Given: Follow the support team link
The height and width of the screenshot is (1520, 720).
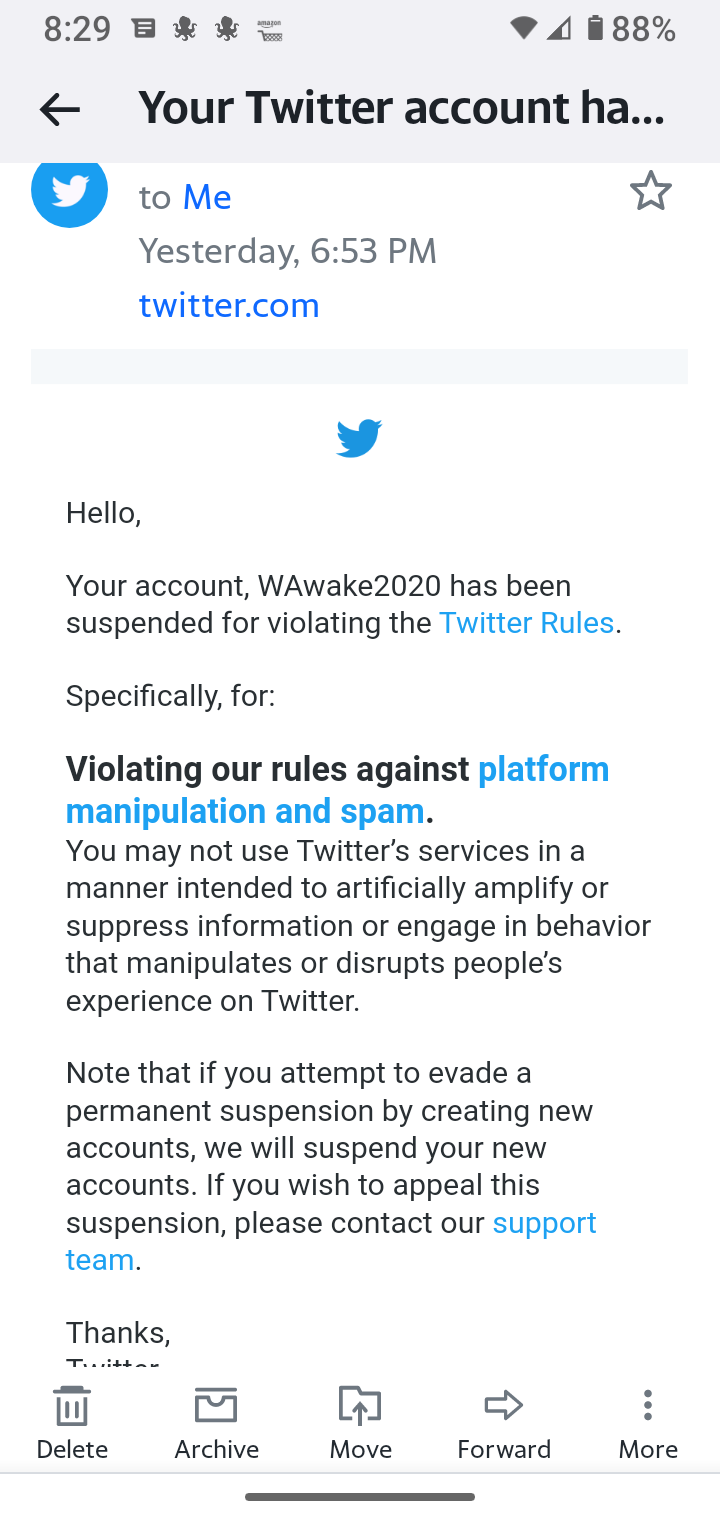Looking at the screenshot, I should 544,1223.
